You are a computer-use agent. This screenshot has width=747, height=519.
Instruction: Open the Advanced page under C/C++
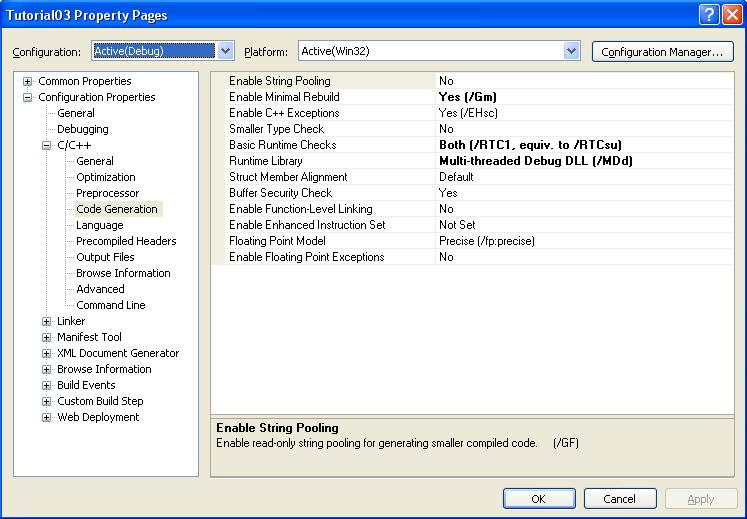[100, 289]
